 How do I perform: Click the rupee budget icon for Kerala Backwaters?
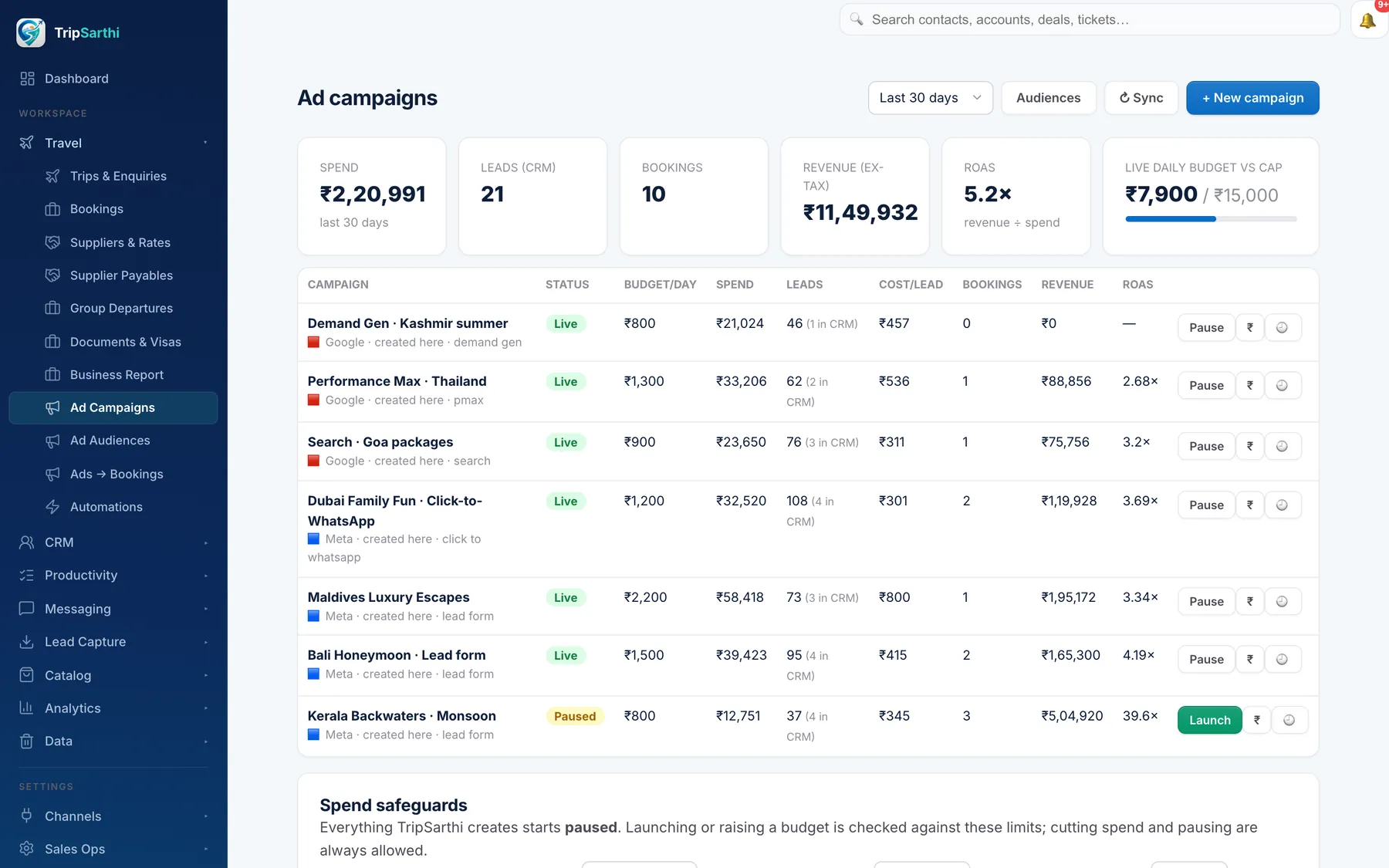(1257, 720)
